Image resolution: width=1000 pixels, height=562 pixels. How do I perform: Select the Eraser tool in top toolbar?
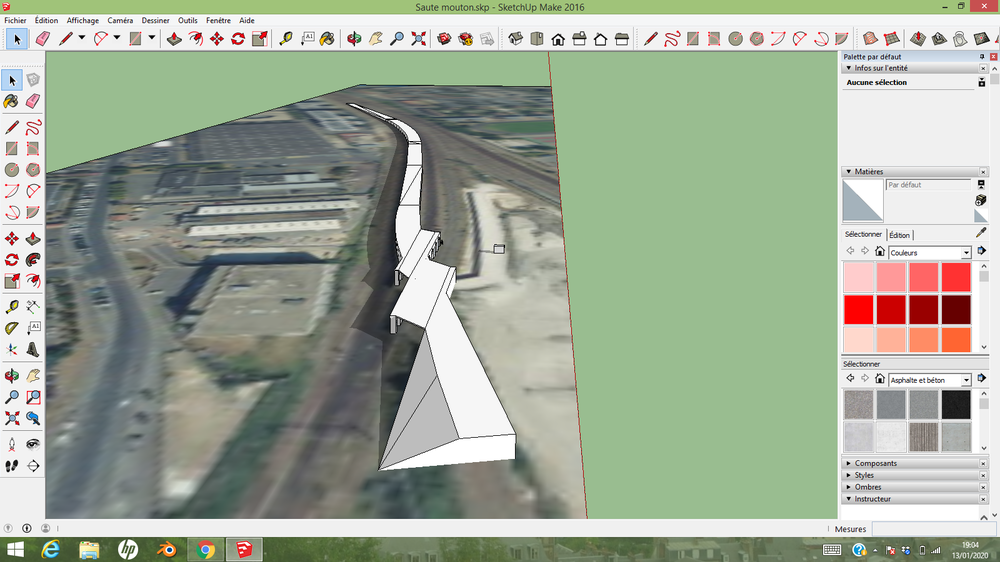pos(43,39)
